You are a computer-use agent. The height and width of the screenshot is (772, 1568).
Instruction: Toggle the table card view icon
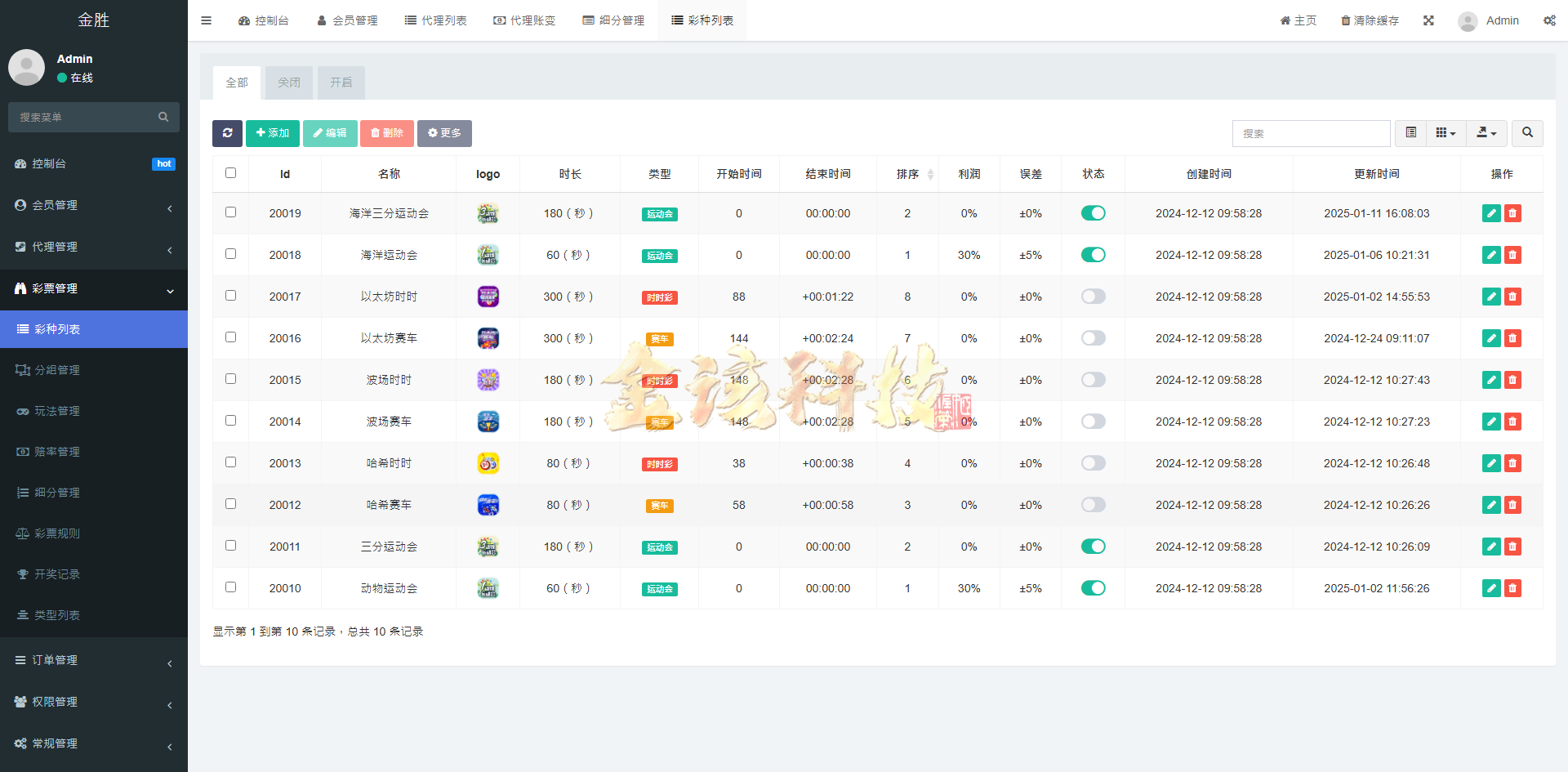pos(1410,133)
